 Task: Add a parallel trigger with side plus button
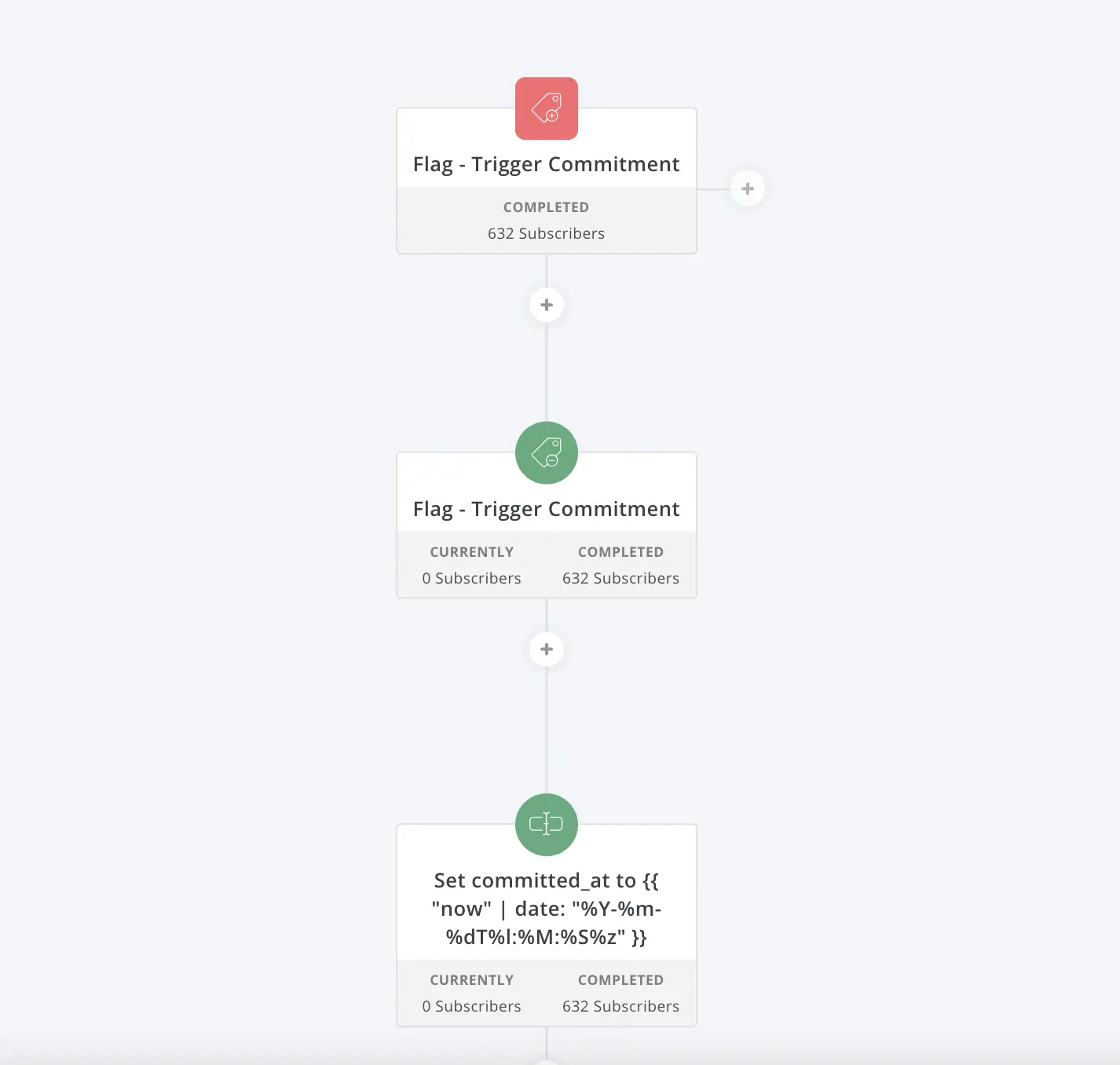748,188
